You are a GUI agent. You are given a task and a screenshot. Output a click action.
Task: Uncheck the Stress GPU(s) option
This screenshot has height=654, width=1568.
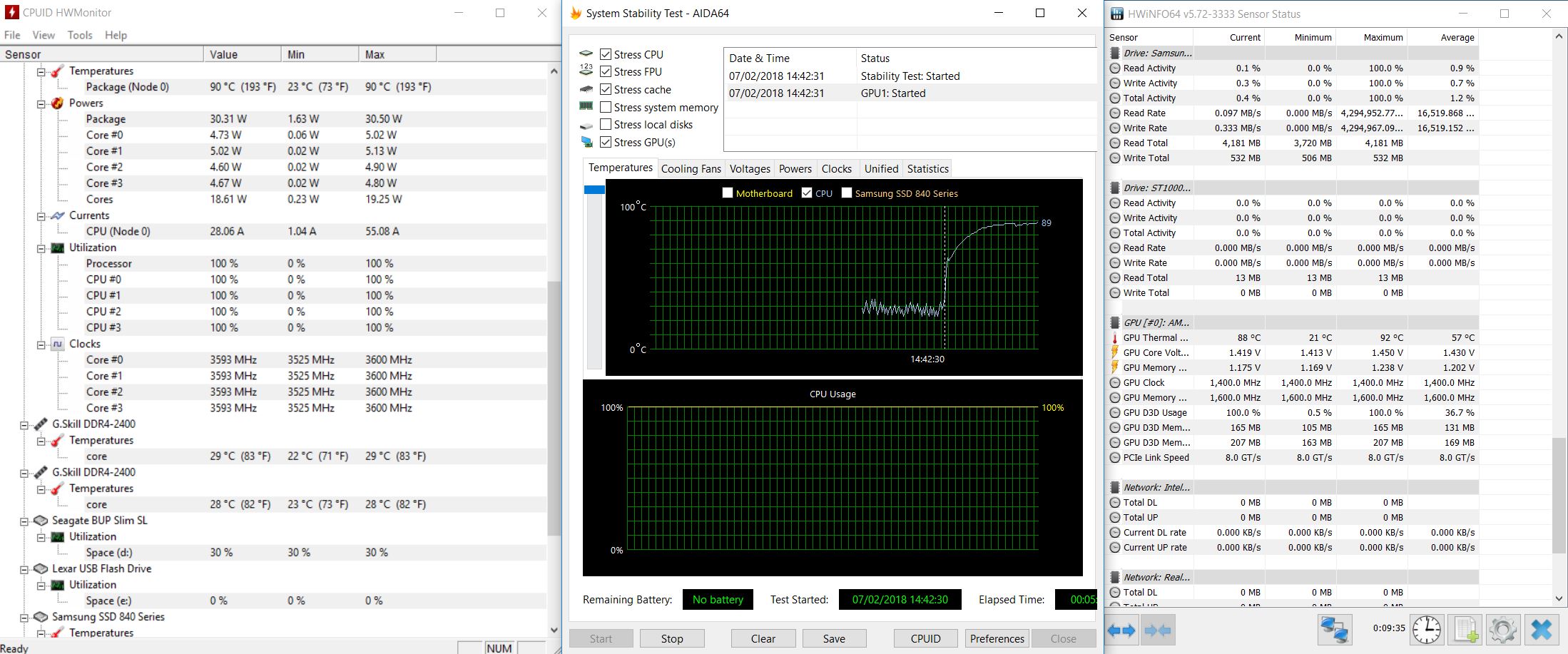pyautogui.click(x=606, y=142)
